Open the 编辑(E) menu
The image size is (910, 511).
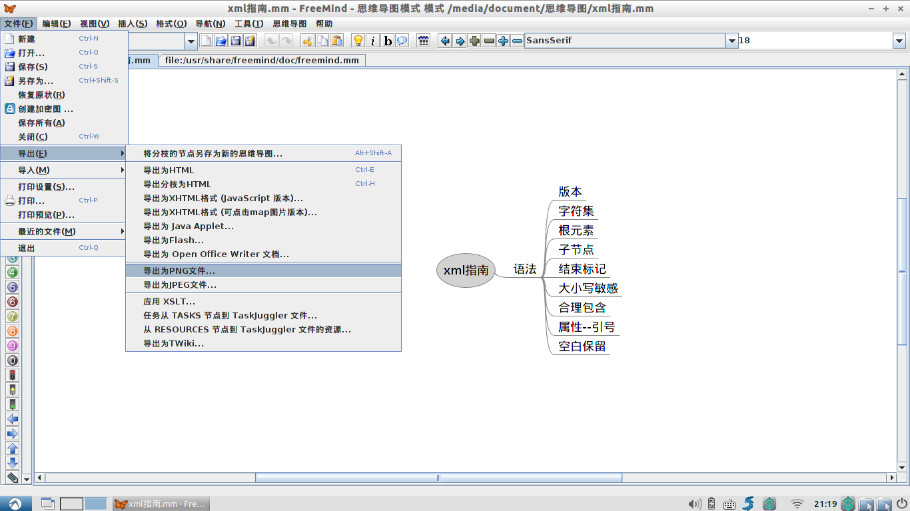[56, 23]
